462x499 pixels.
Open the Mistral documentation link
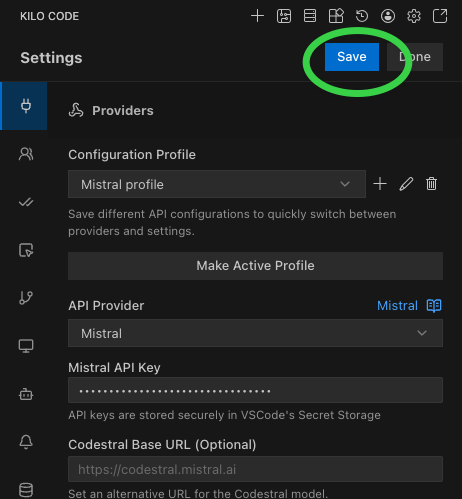click(409, 305)
